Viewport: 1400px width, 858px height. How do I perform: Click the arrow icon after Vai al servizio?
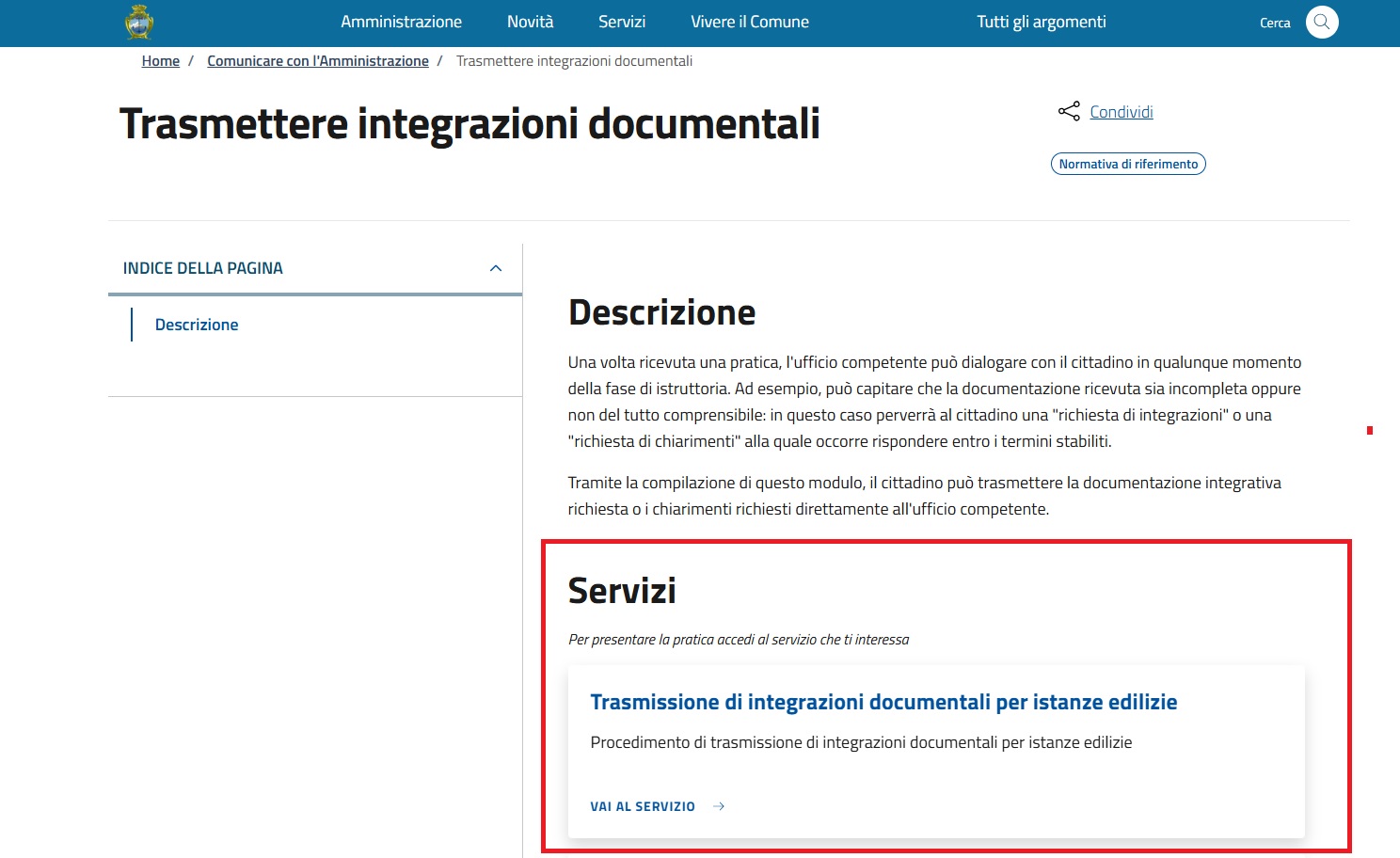(x=719, y=806)
